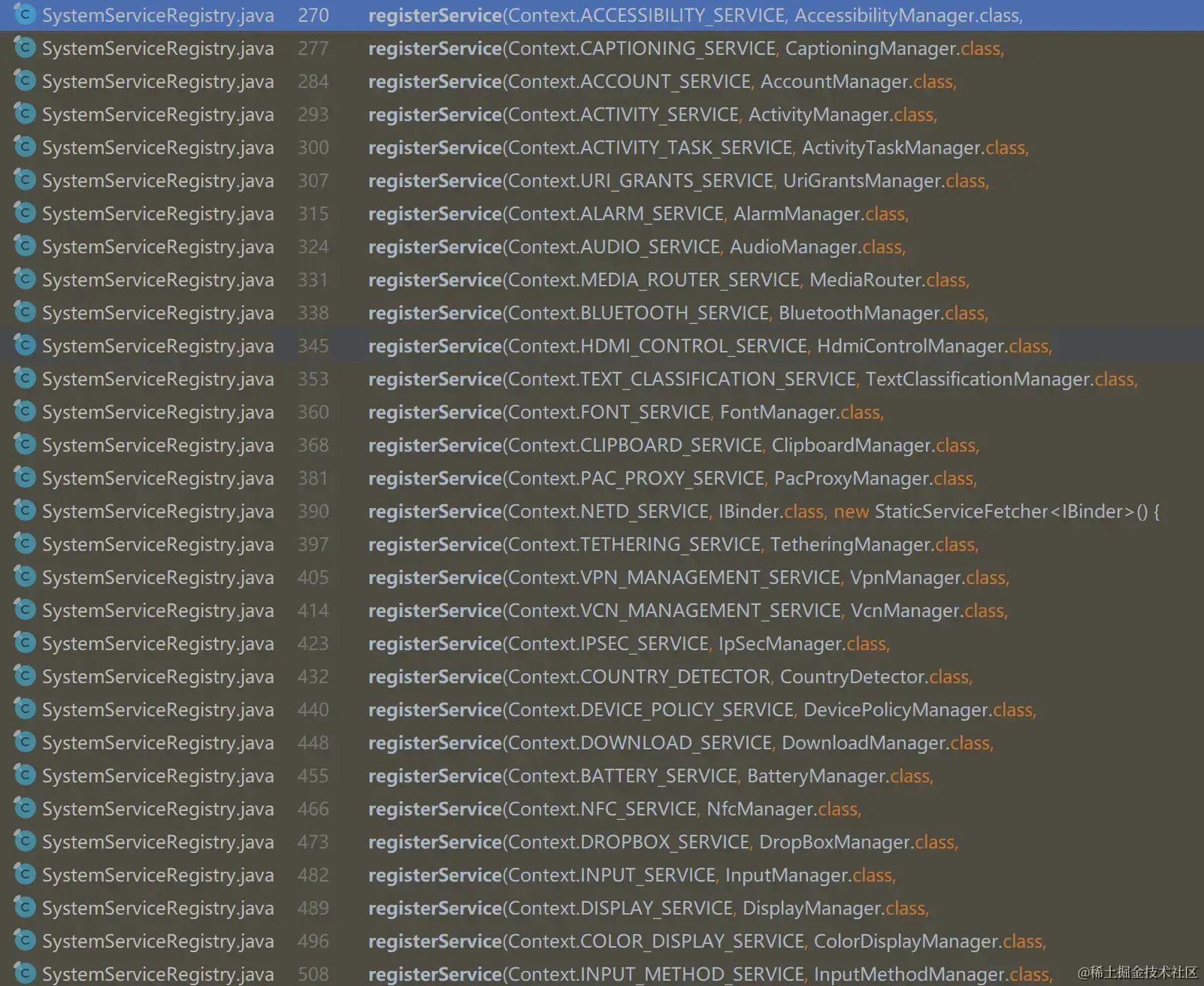Click the class icon on line 405 row
The image size is (1204, 986).
(x=25, y=576)
